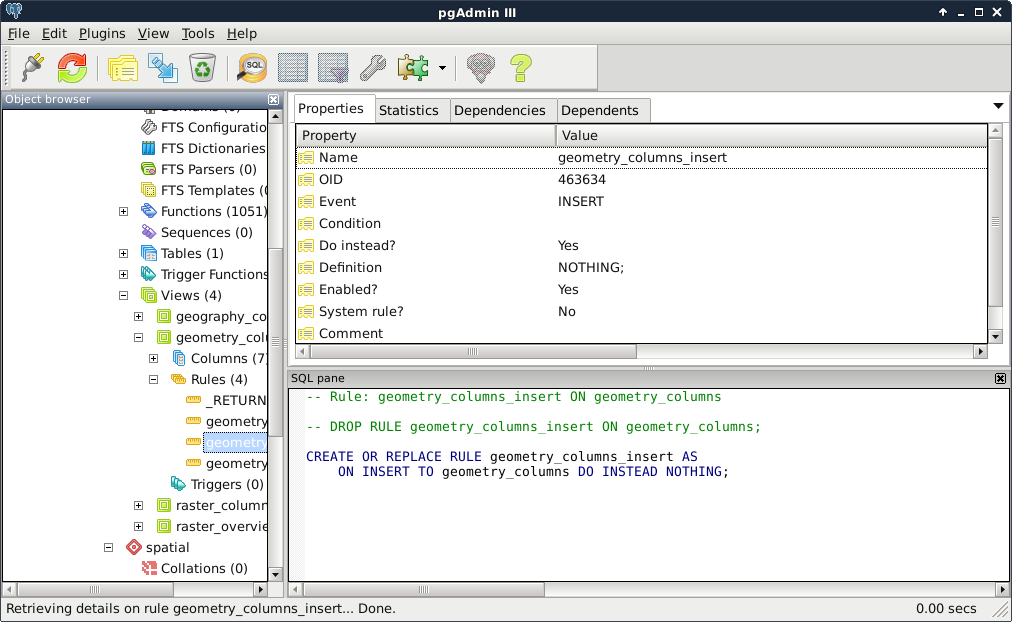Open the object properties toolbar icon

point(122,68)
